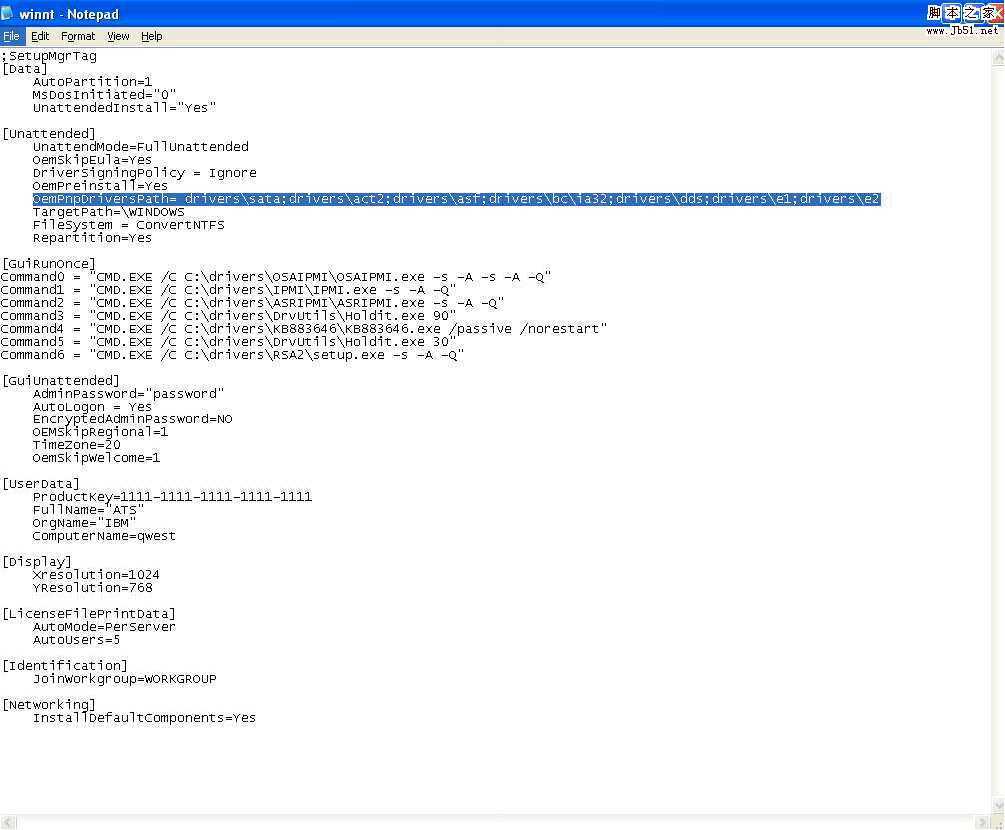Viewport: 1005px width, 830px height.
Task: Click the '[Data]' section header
Action: tap(25, 69)
